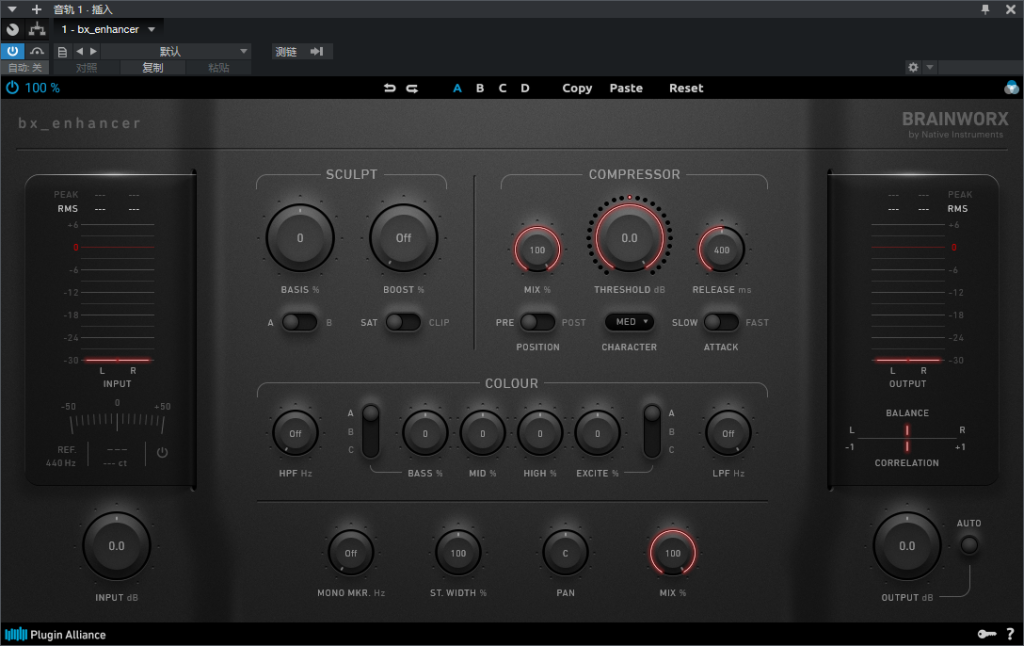Click the LPF Hz knob
The width and height of the screenshot is (1024, 646).
(728, 433)
